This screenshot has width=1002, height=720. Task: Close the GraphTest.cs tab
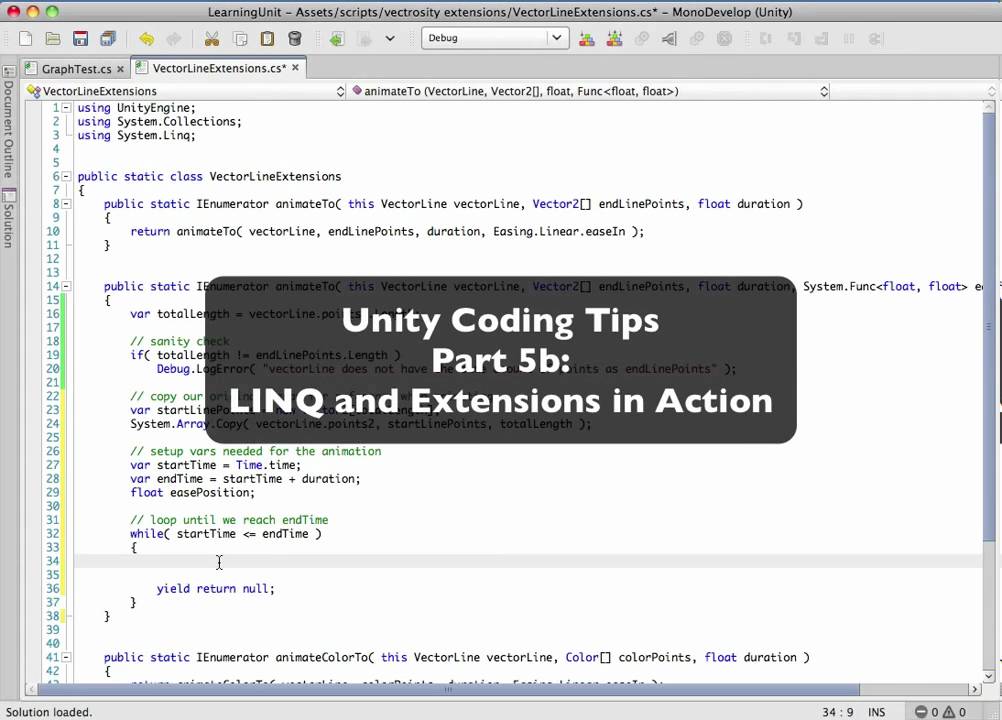[120, 69]
